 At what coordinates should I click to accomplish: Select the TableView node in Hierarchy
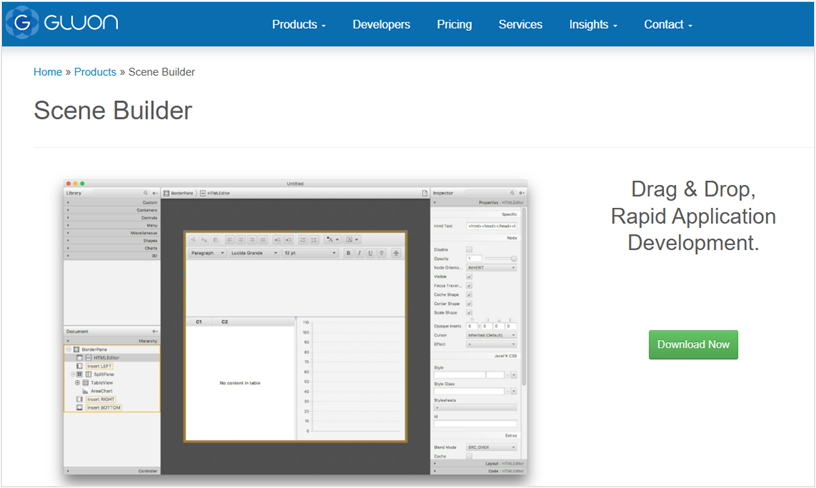pyautogui.click(x=102, y=382)
